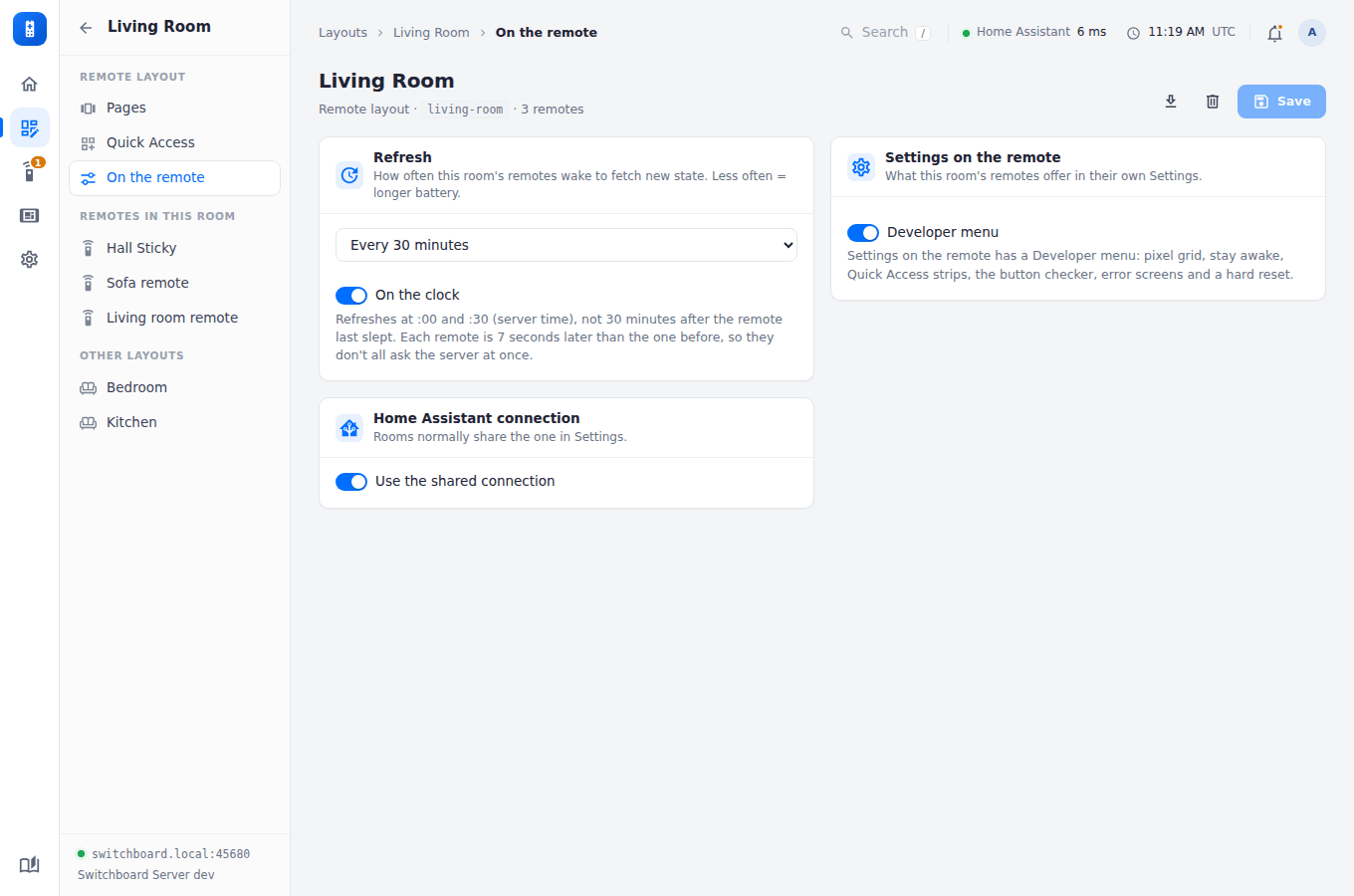Open the Sofa remote entry

coord(174,283)
